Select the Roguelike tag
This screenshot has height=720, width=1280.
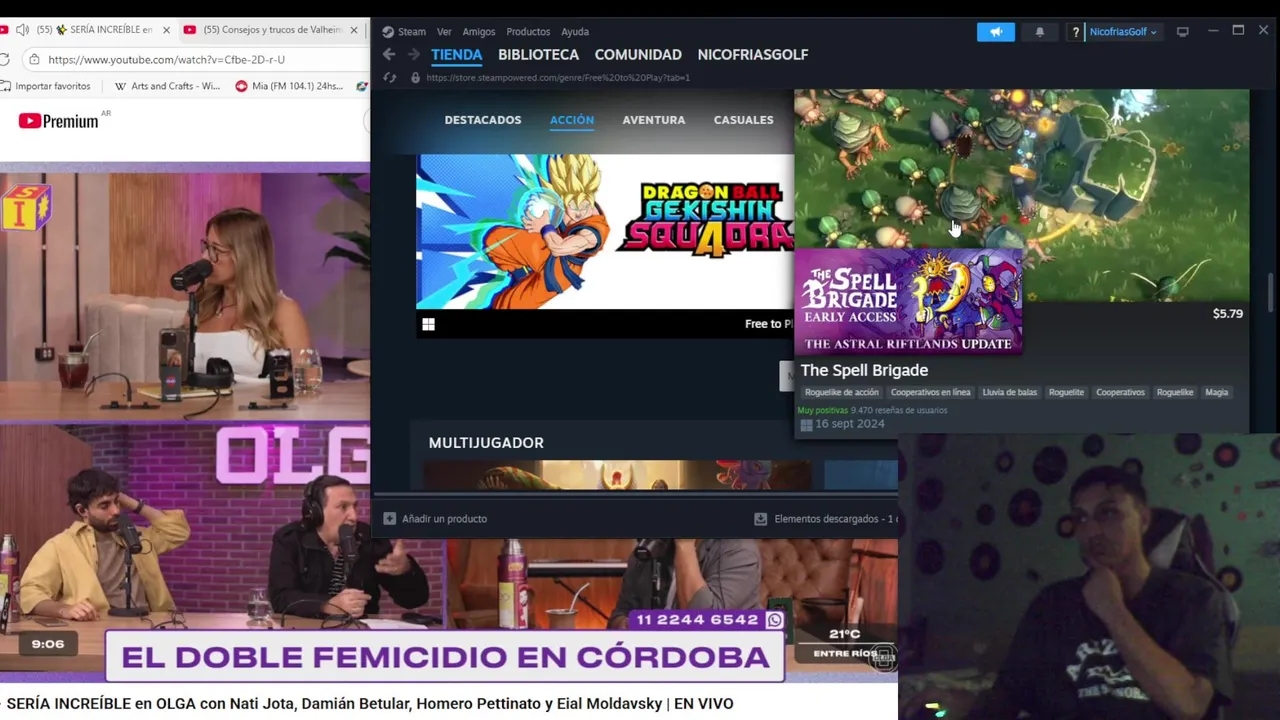click(x=1175, y=392)
